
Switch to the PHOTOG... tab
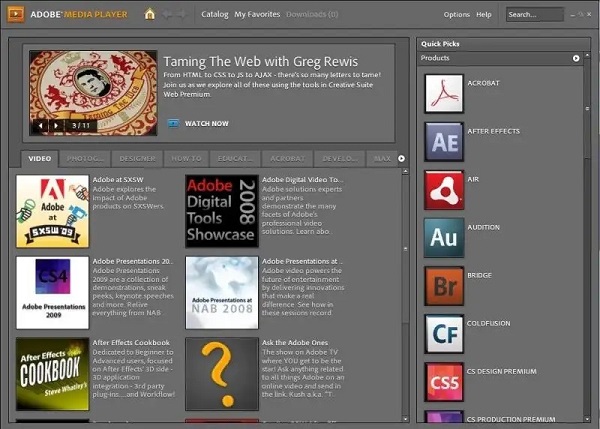pyautogui.click(x=85, y=158)
